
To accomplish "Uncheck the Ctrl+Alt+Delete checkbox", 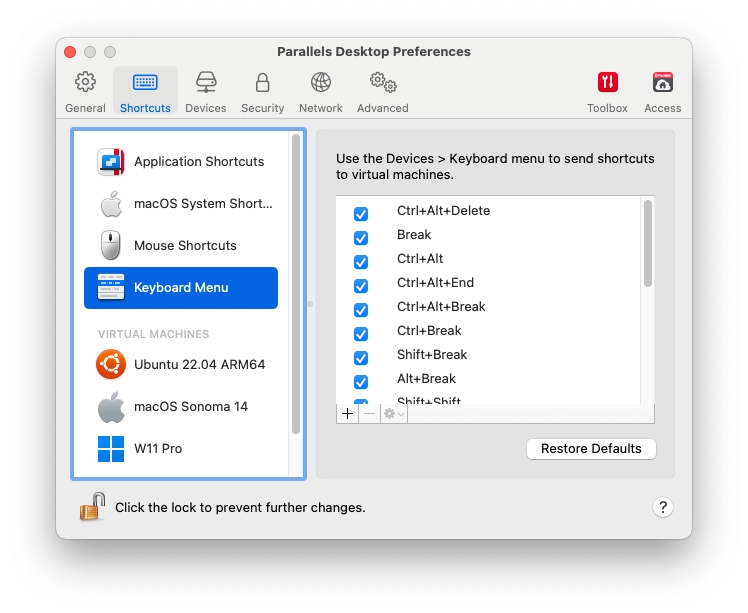I will pos(361,214).
